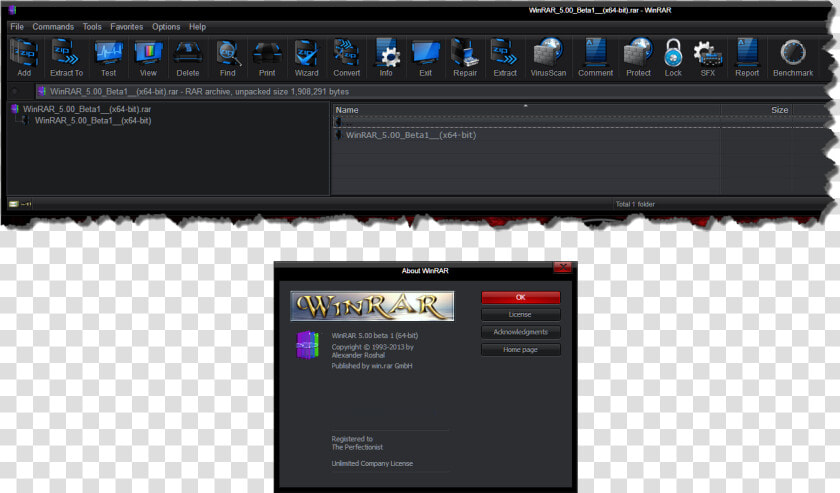Run the VirusScan tool

pos(548,58)
